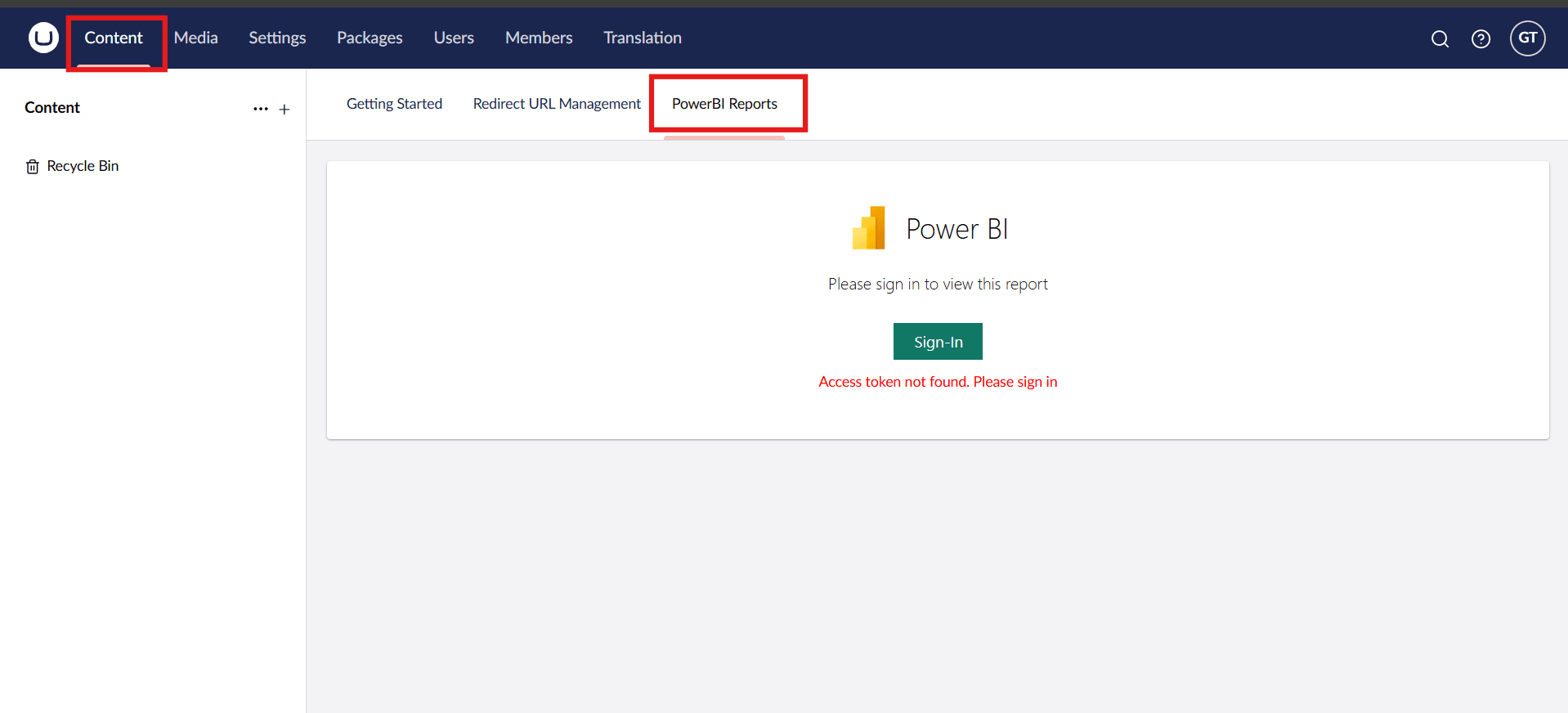This screenshot has width=1568, height=713.
Task: Select the Getting Started tab
Action: tap(394, 104)
